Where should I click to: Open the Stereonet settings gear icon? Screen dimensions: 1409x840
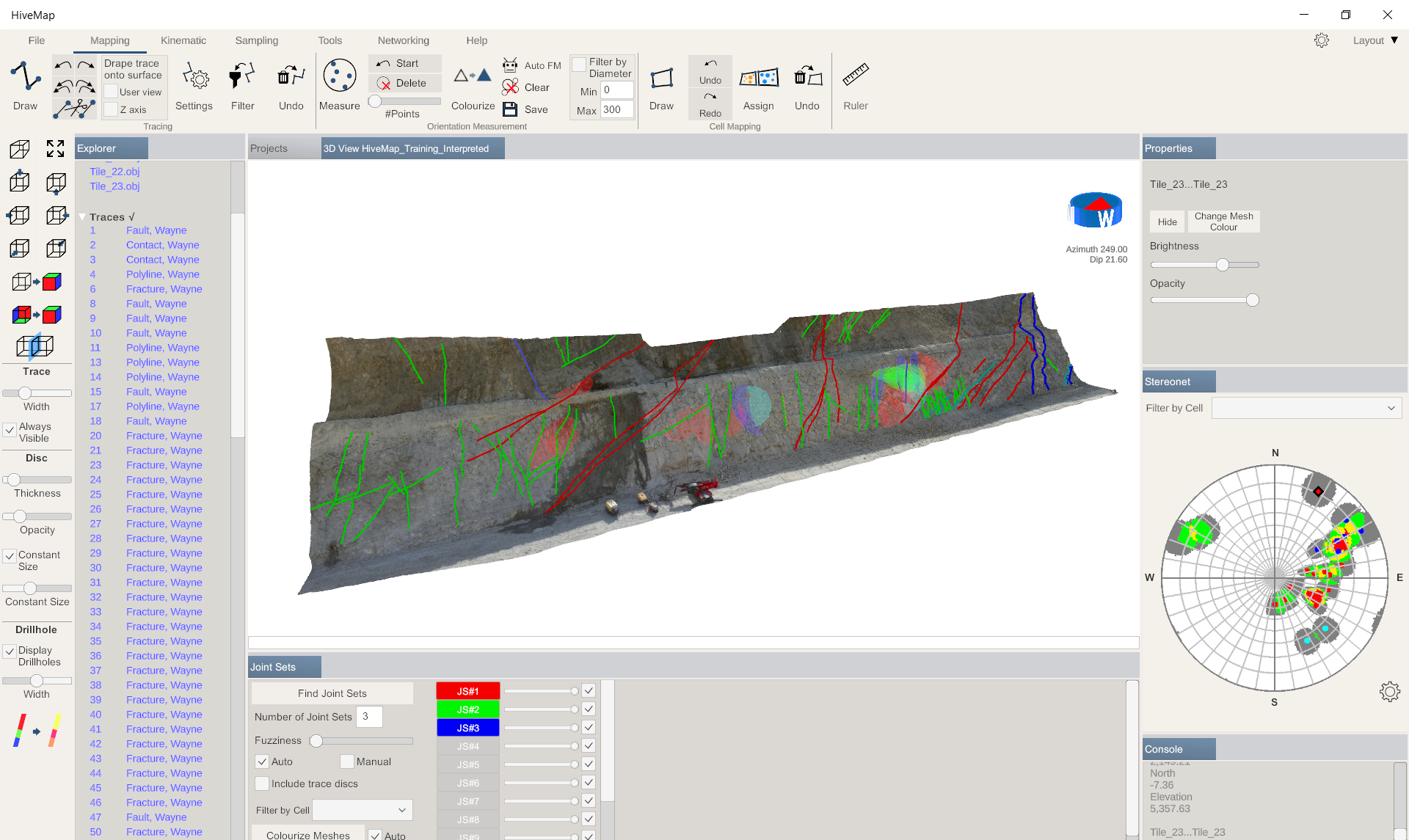[x=1389, y=691]
